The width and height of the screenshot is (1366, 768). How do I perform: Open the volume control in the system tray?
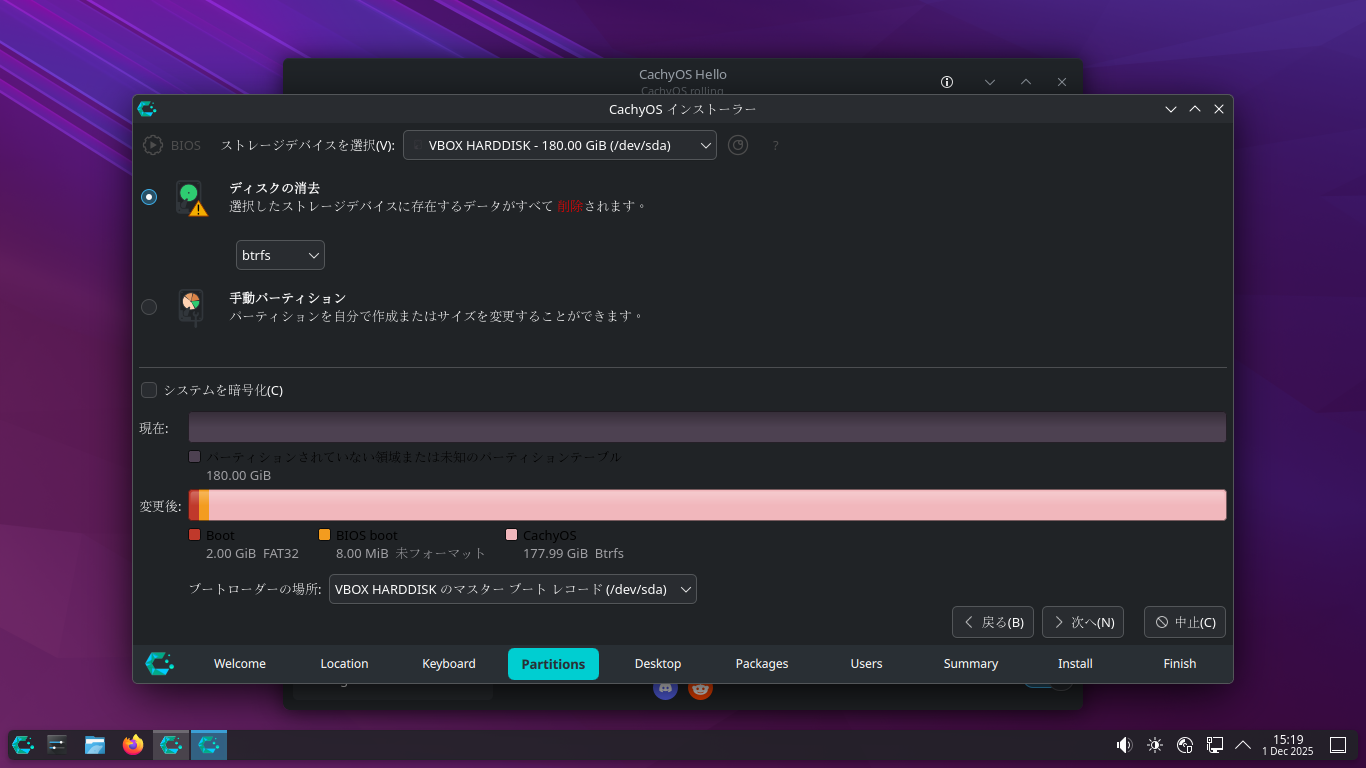(1124, 745)
